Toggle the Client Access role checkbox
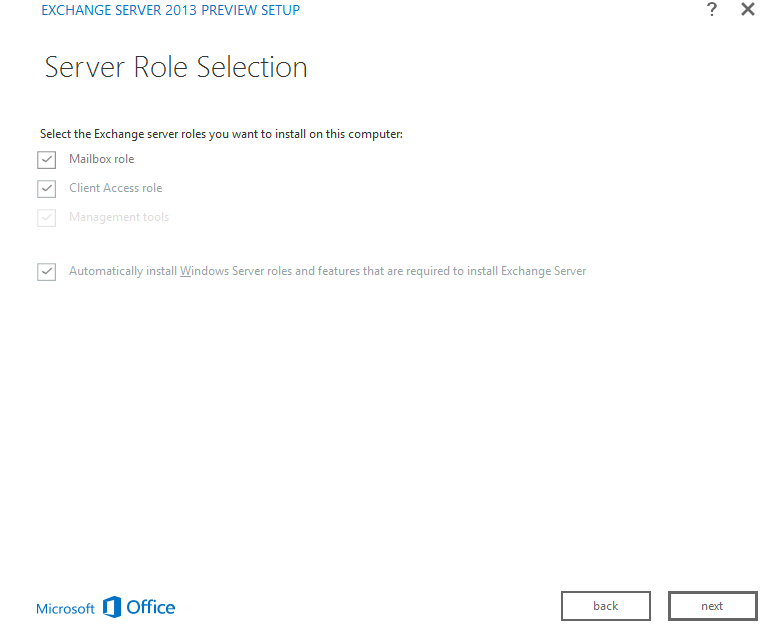The width and height of the screenshot is (783, 633). (46, 189)
